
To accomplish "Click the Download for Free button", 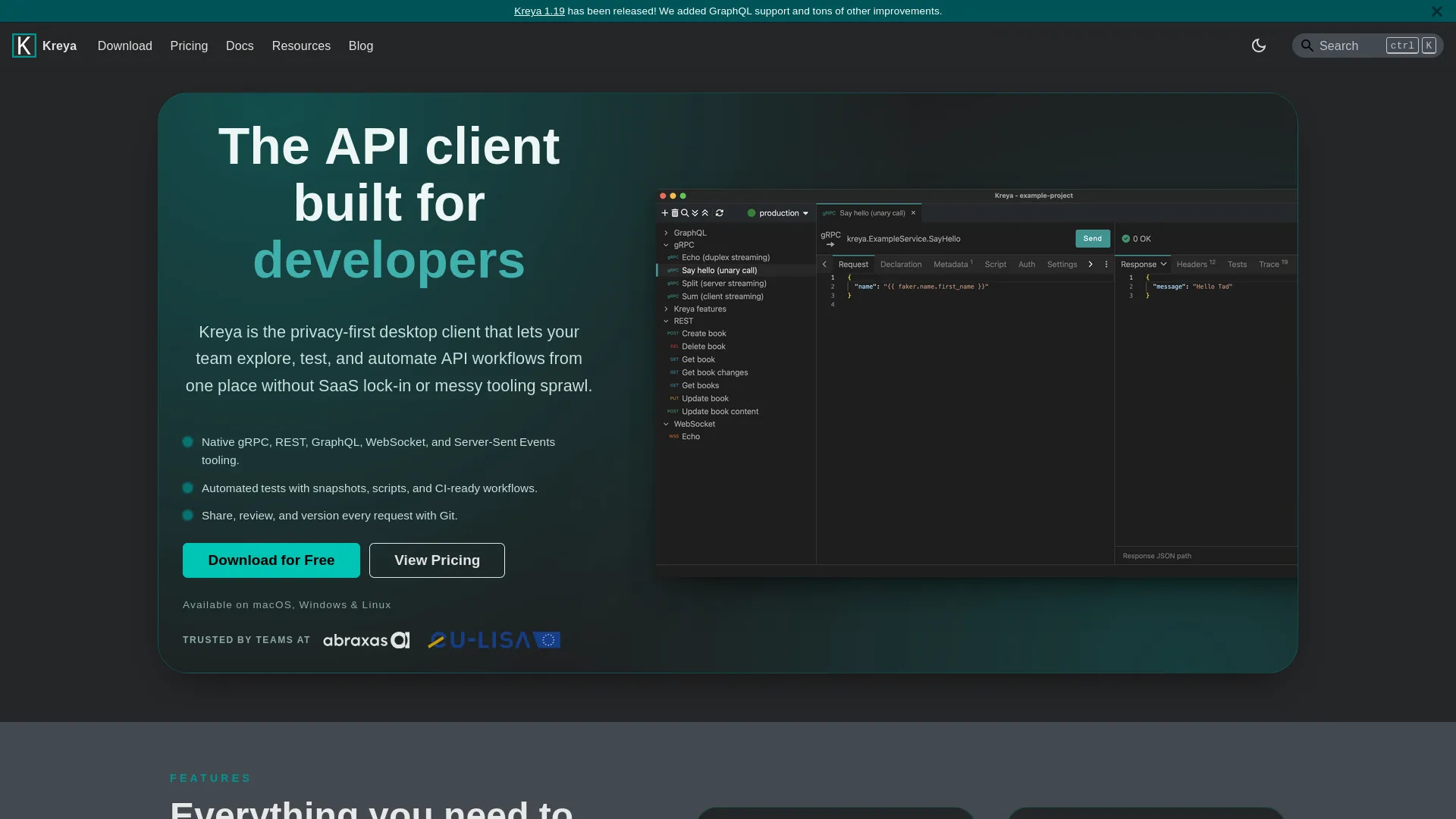I will [x=271, y=560].
